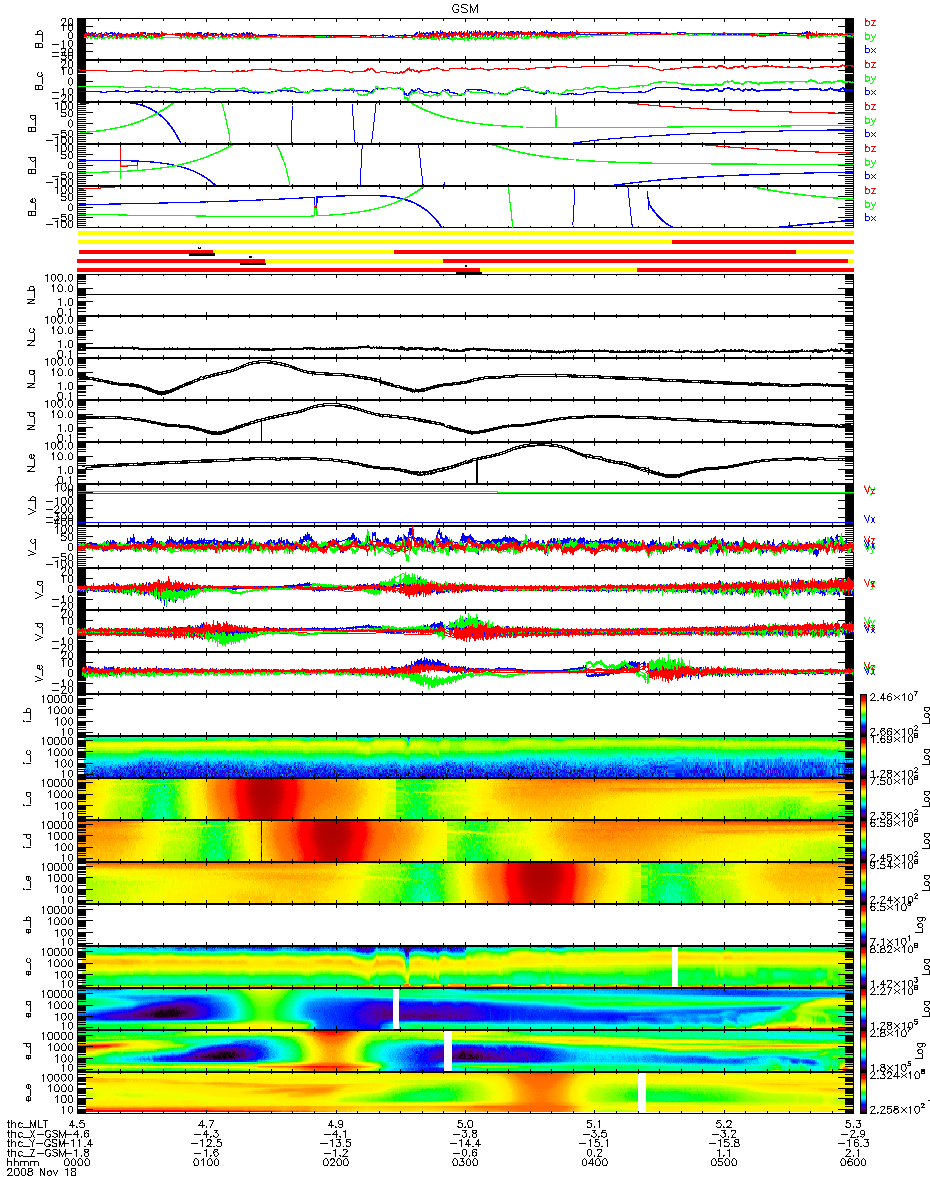The width and height of the screenshot is (930, 1200).
Task: Click the Y-GSM value -15.1 at 0400
Action: tap(592, 1143)
